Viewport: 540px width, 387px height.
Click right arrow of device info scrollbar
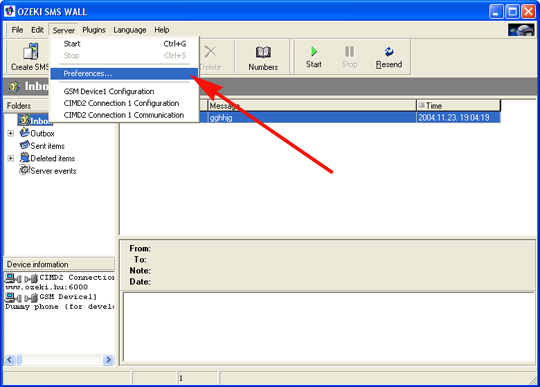point(108,360)
